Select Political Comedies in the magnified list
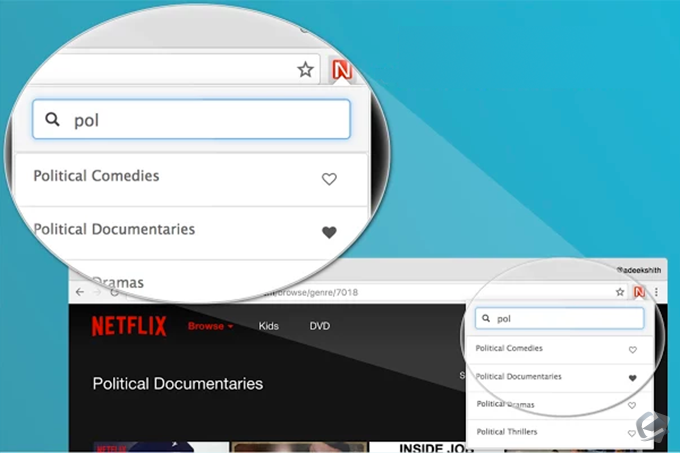The height and width of the screenshot is (453, 680). tap(96, 176)
